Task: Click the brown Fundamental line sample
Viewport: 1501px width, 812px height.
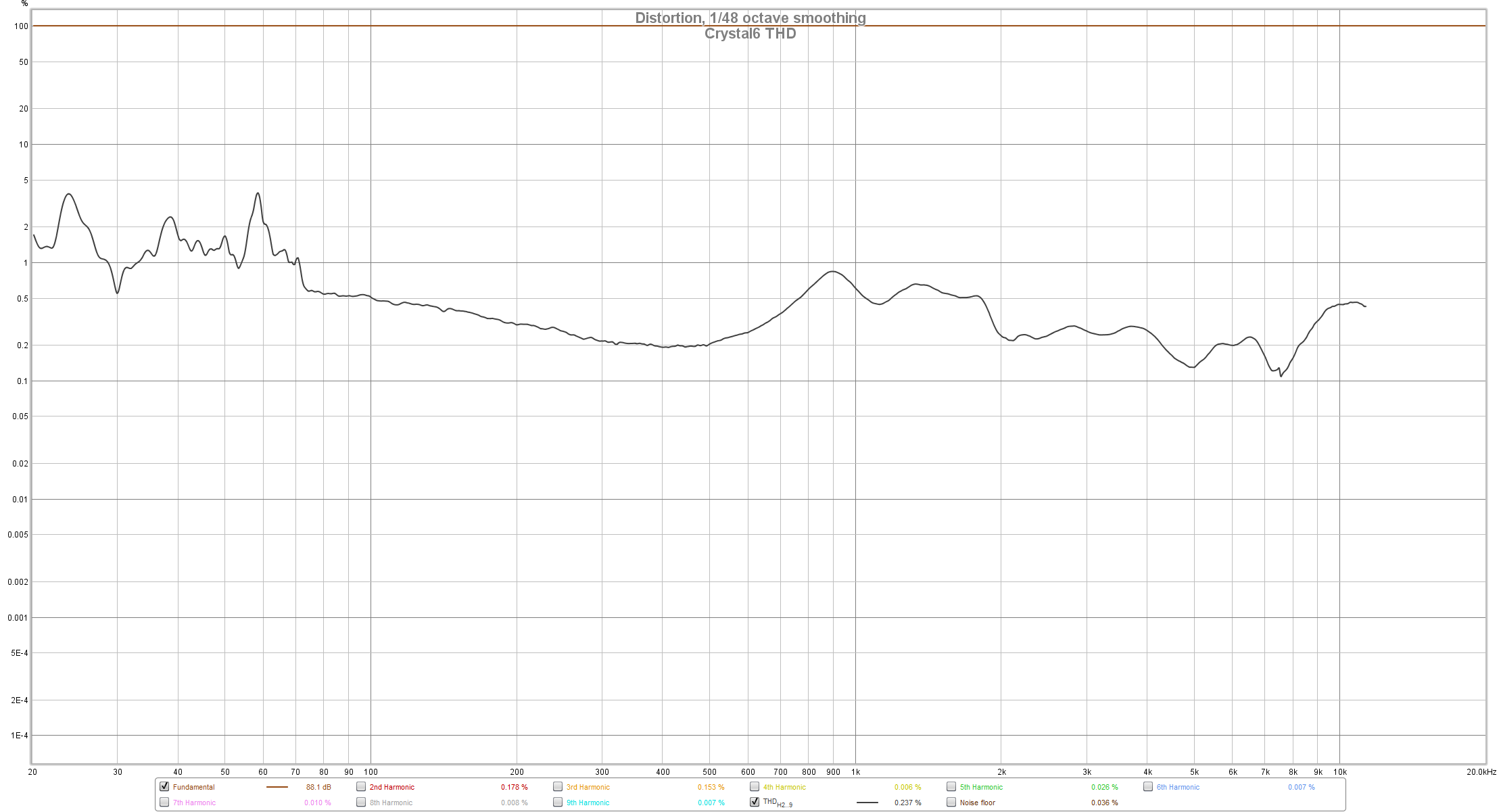Action: click(277, 787)
